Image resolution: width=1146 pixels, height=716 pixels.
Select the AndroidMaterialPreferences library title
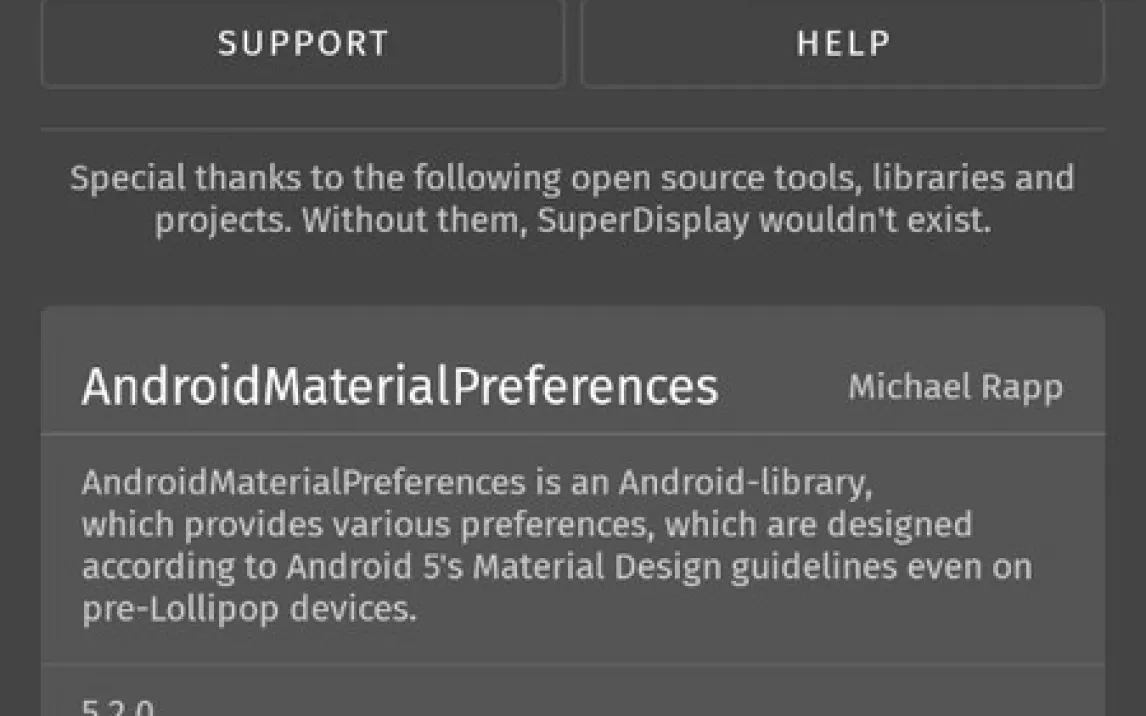399,387
